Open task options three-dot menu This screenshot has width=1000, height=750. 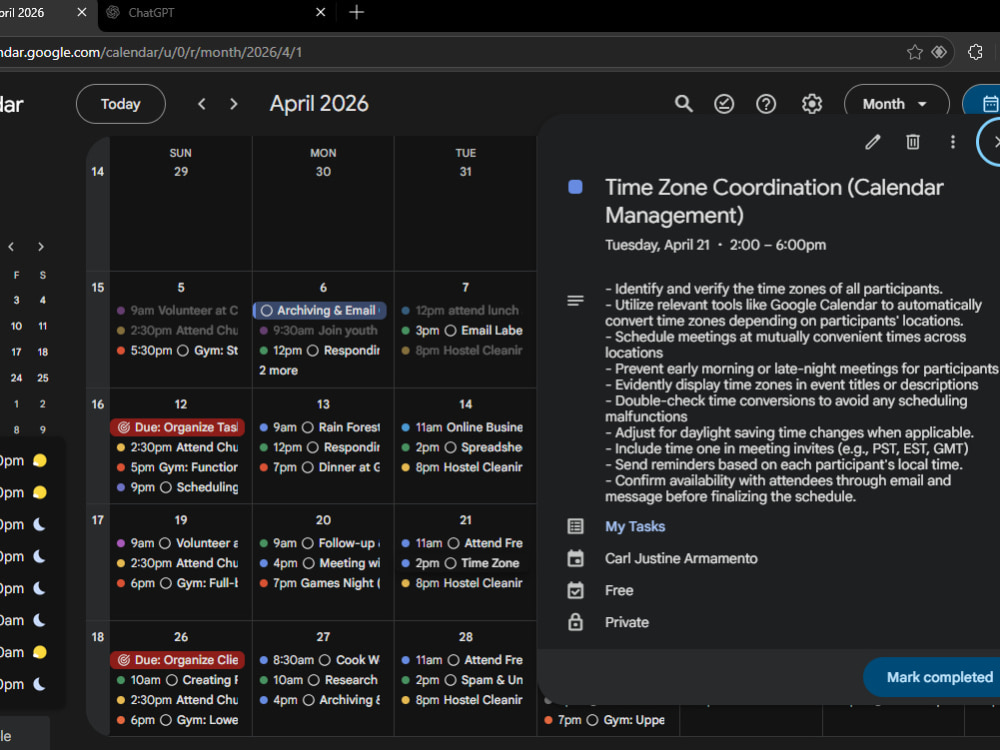pyautogui.click(x=953, y=142)
